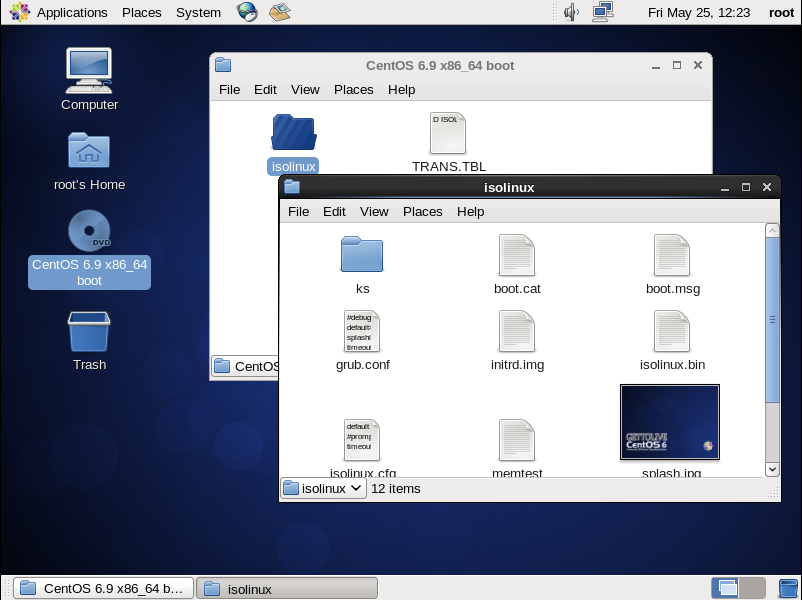Minimize the isolinux window
Image resolution: width=802 pixels, height=600 pixels.
point(724,187)
